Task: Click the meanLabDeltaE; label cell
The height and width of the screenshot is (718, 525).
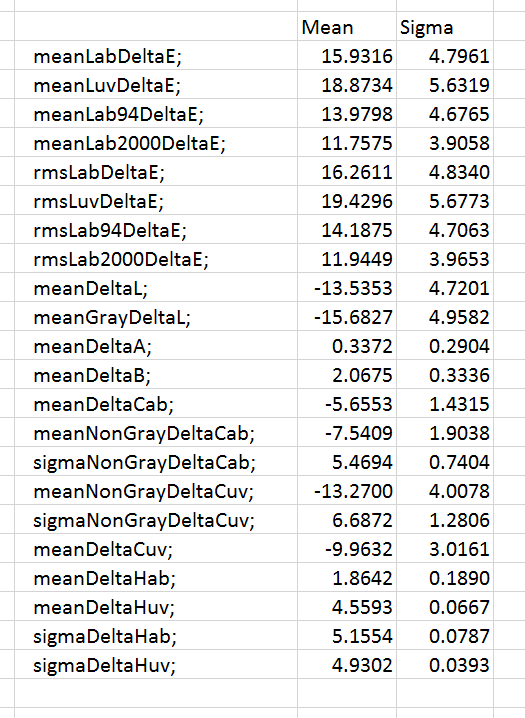Action: 156,56
